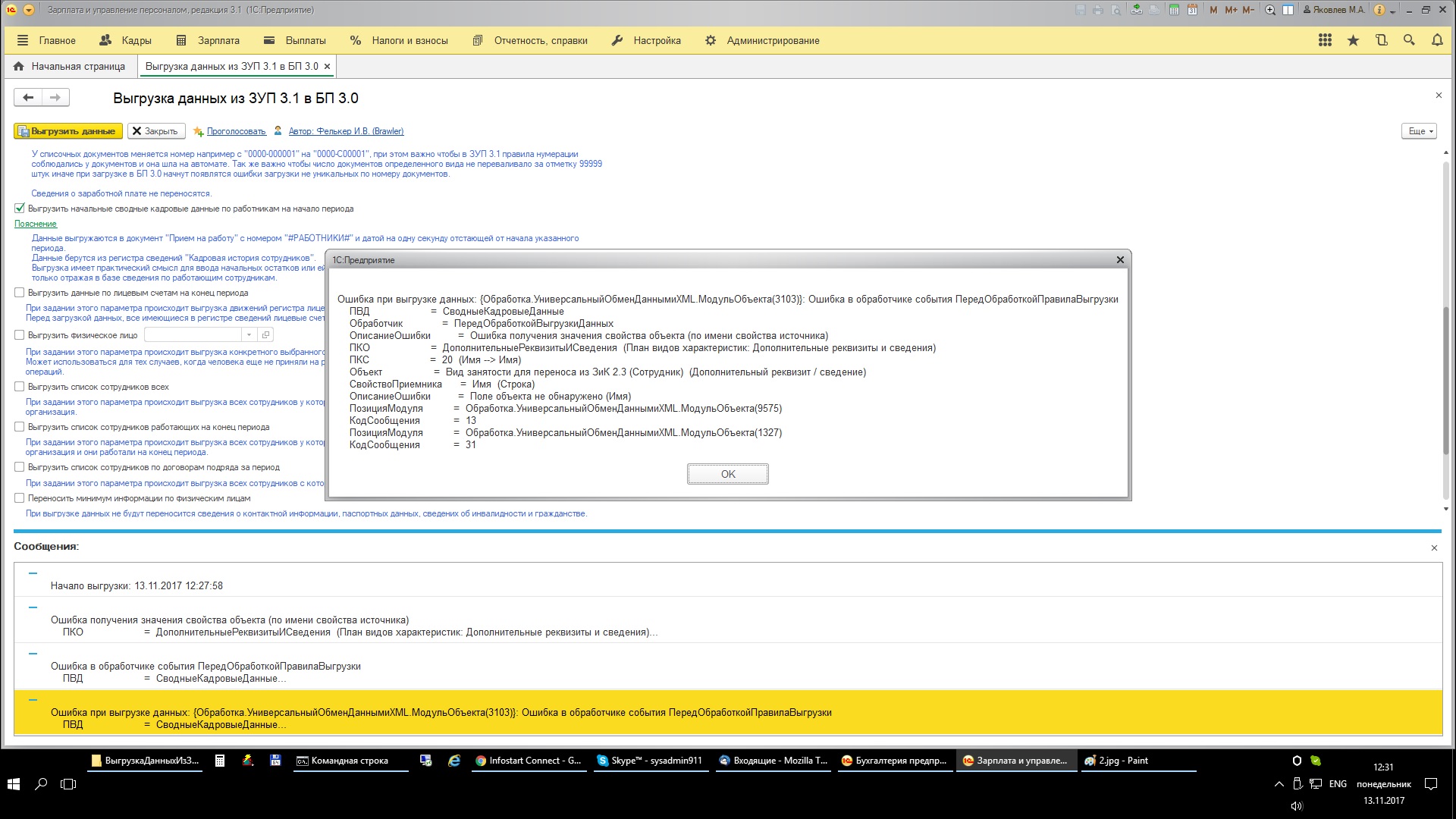This screenshot has width=1456, height=819.
Task: Switch to Начальная страница tab
Action: pyautogui.click(x=70, y=66)
